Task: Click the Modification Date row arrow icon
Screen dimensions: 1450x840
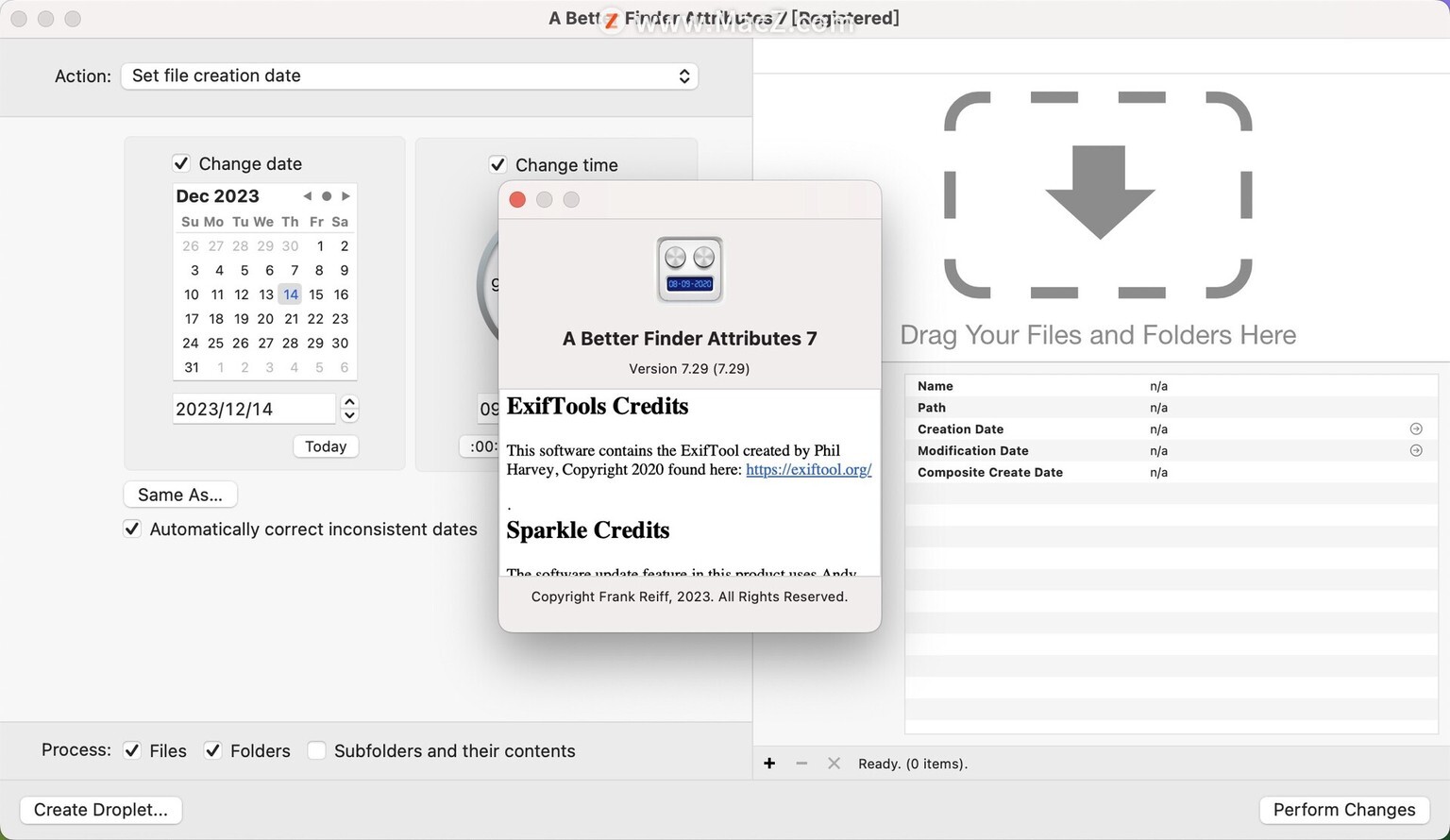Action: point(1416,451)
